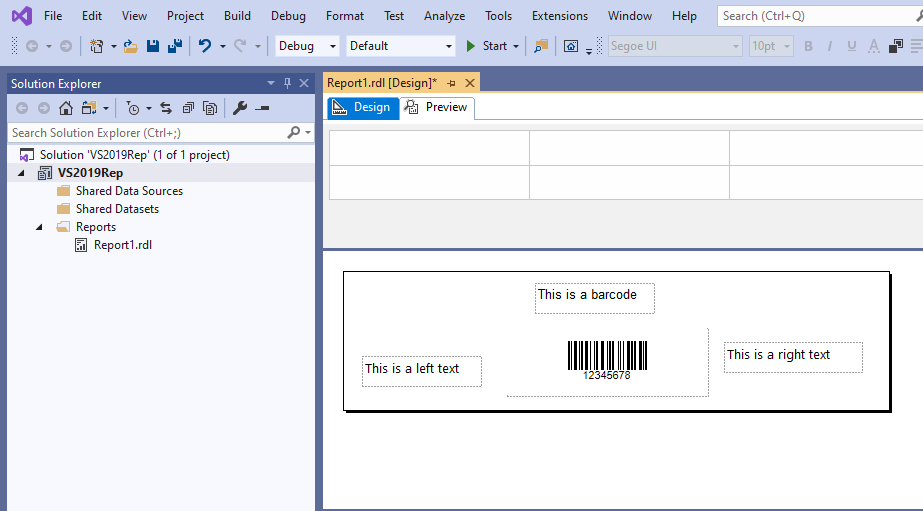Click the Switch Views icon

[89, 108]
